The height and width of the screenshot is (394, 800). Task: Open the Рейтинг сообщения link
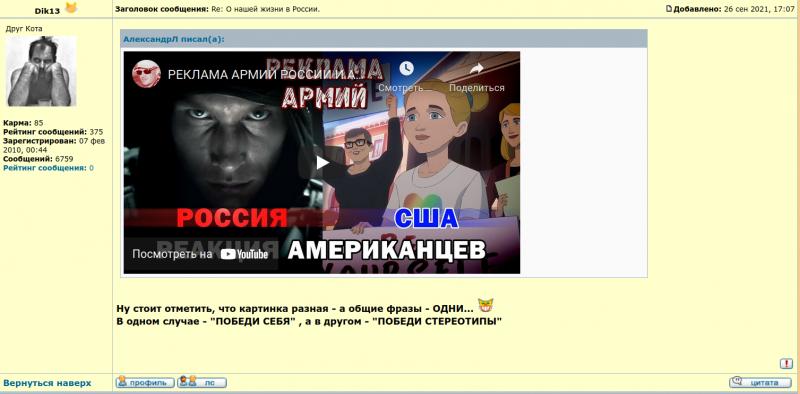[45, 168]
